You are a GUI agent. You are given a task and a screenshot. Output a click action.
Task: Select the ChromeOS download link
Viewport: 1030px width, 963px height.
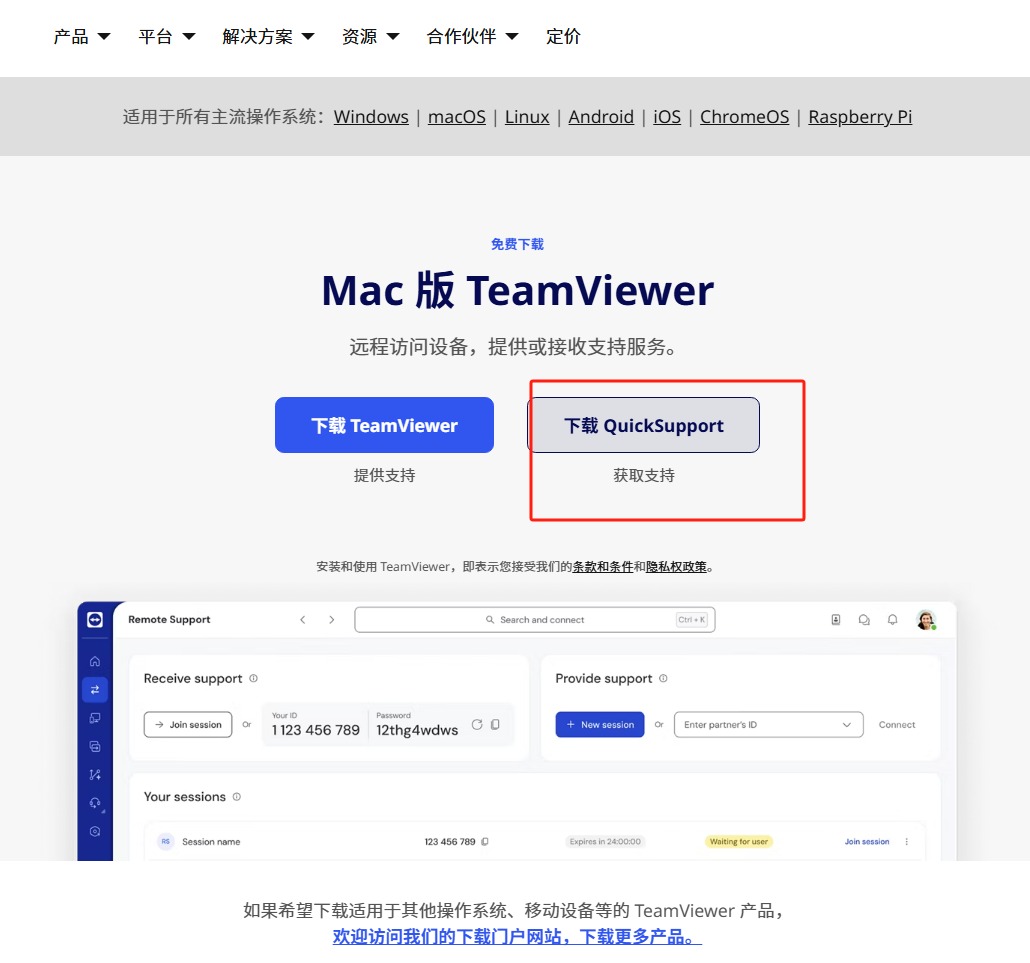[744, 117]
